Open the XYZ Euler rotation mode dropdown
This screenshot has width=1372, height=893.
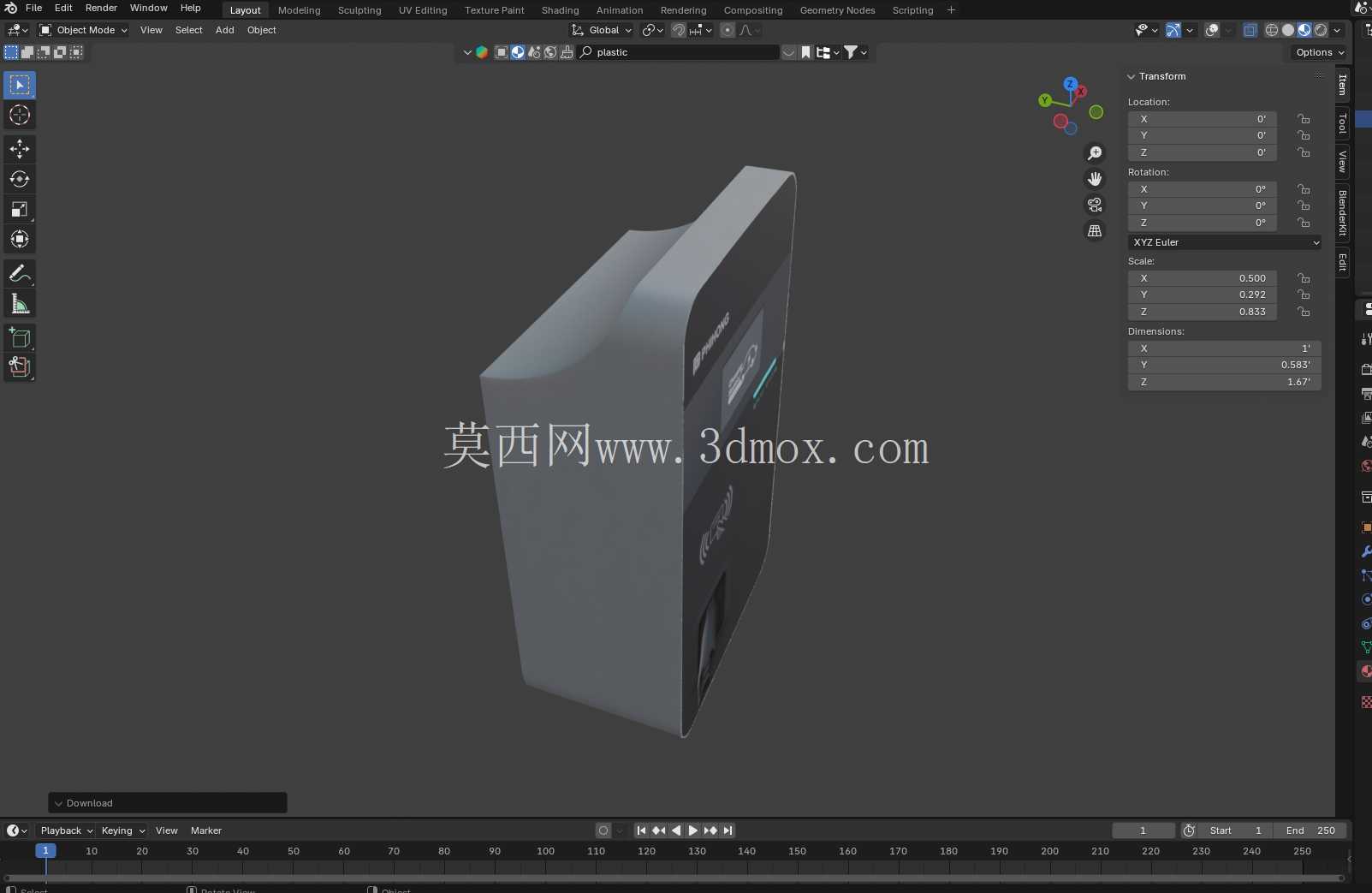coord(1225,242)
